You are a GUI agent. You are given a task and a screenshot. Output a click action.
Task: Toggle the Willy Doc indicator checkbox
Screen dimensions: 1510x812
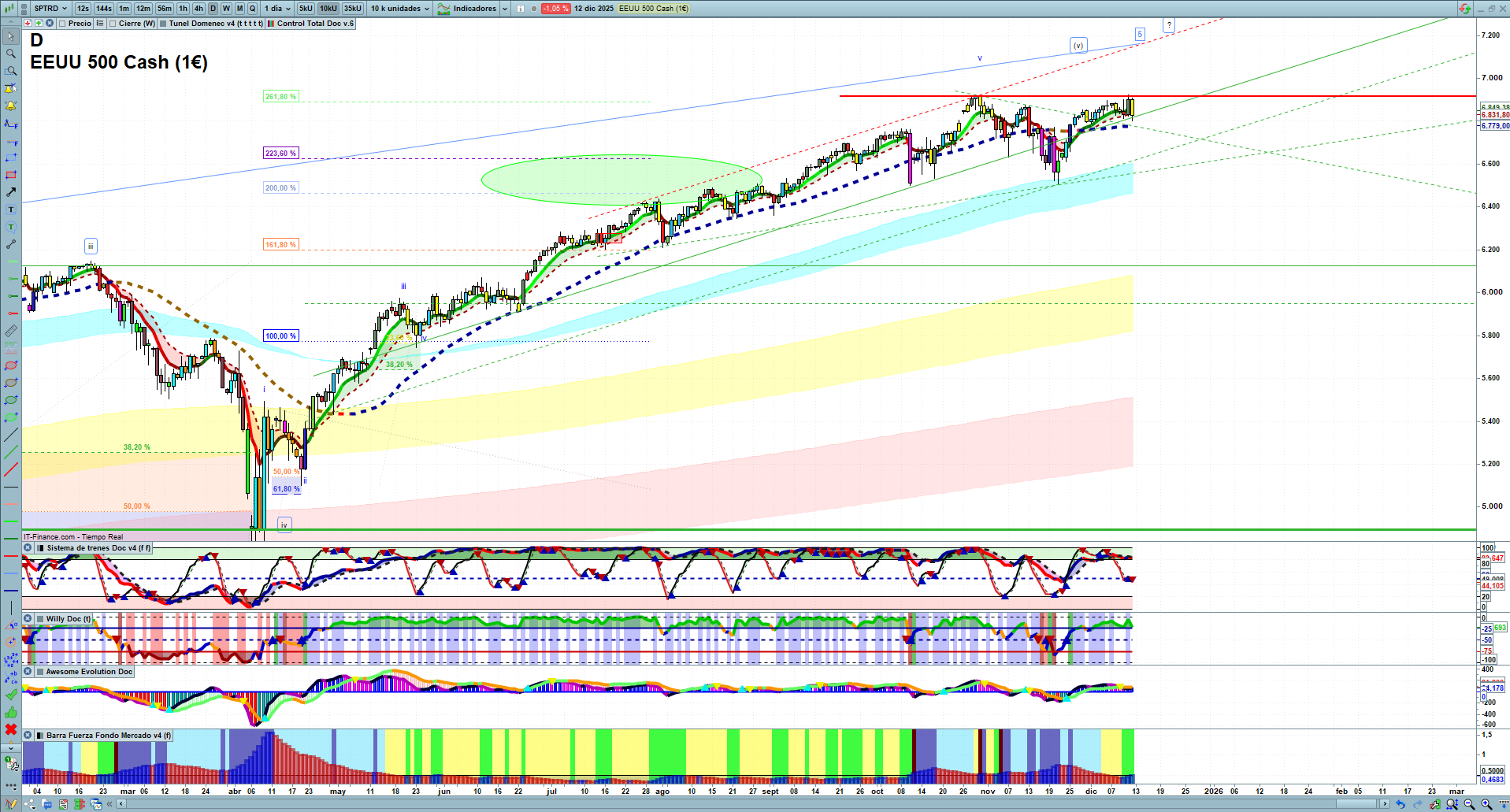point(41,619)
